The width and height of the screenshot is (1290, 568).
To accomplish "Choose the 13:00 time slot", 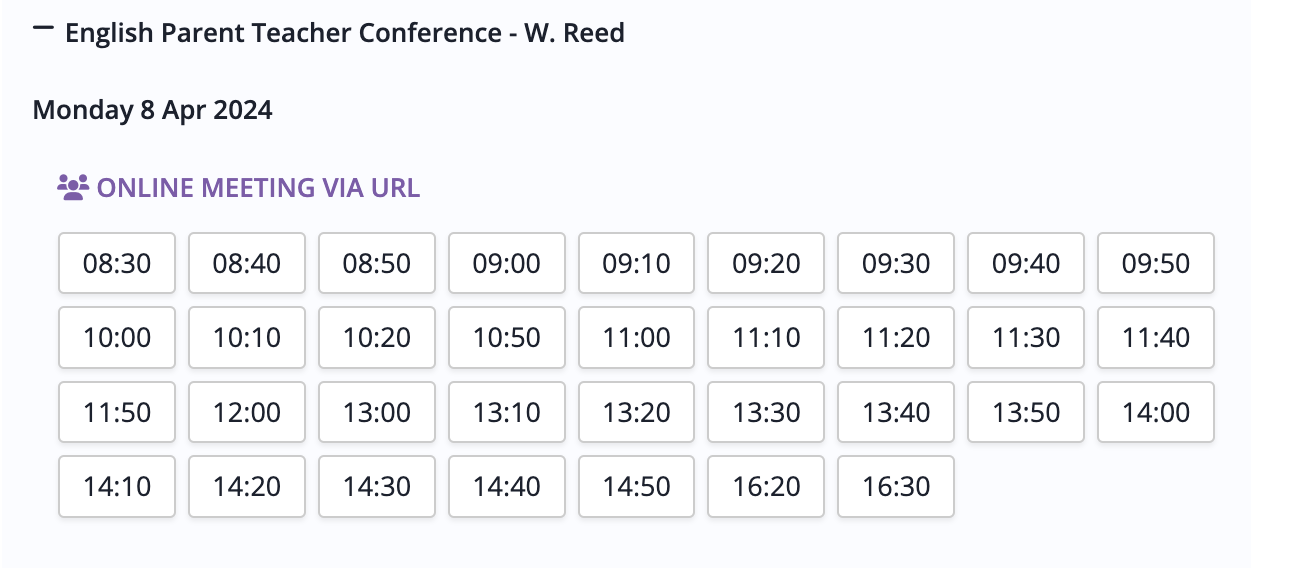I will tap(377, 412).
